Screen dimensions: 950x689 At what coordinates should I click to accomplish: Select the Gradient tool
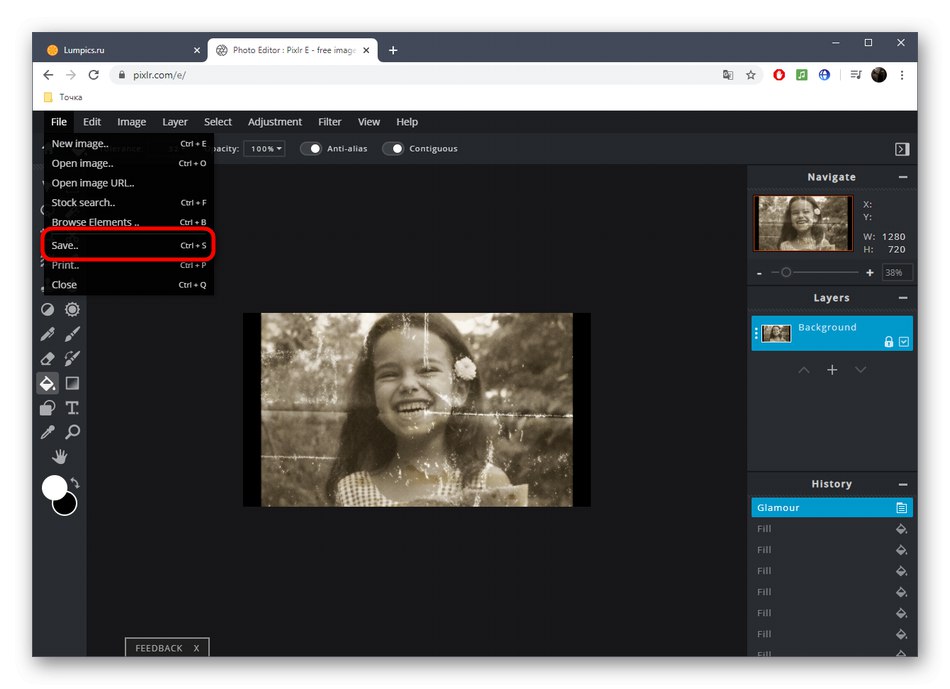[x=72, y=383]
